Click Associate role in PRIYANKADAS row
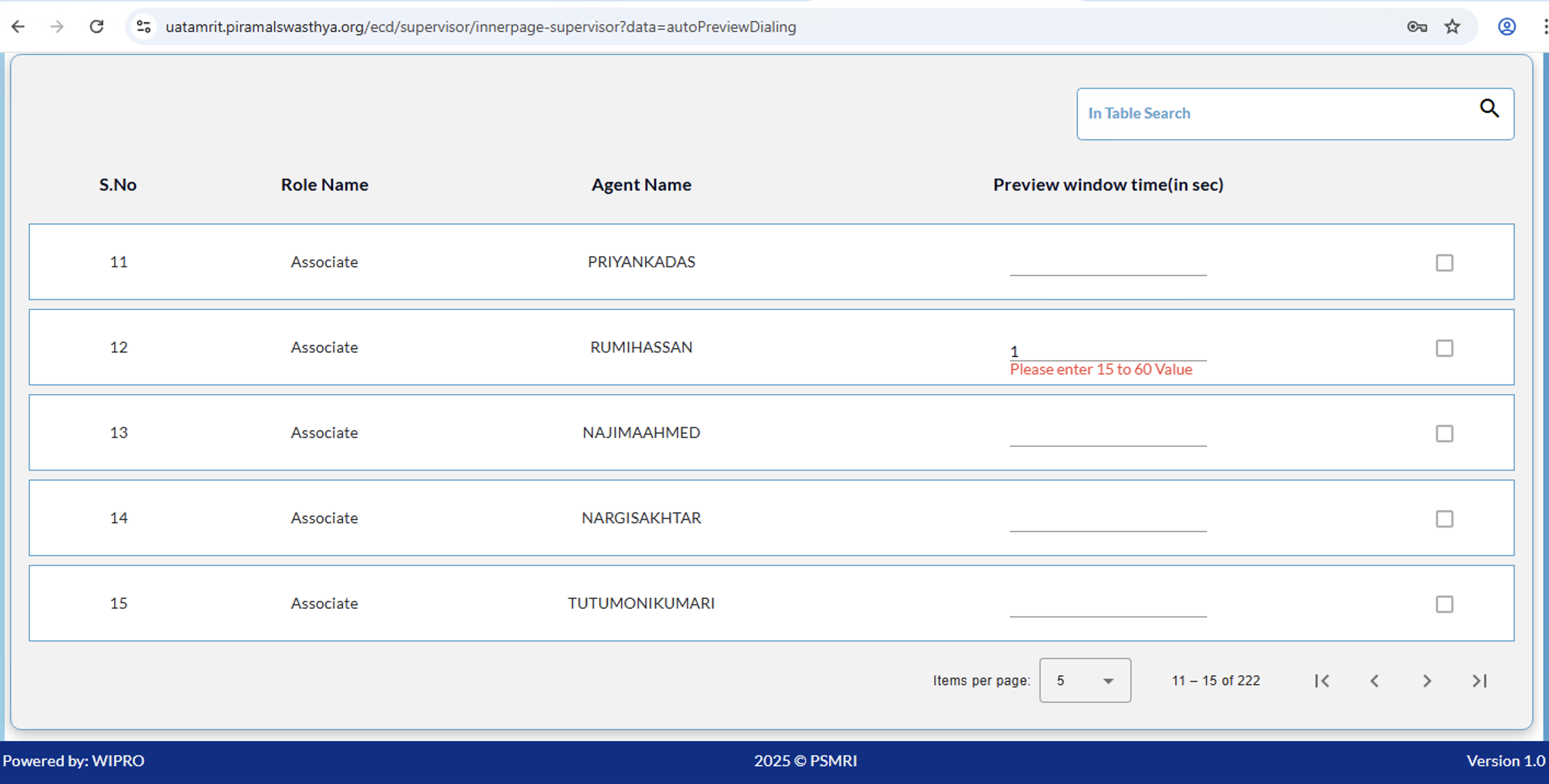 click(325, 262)
